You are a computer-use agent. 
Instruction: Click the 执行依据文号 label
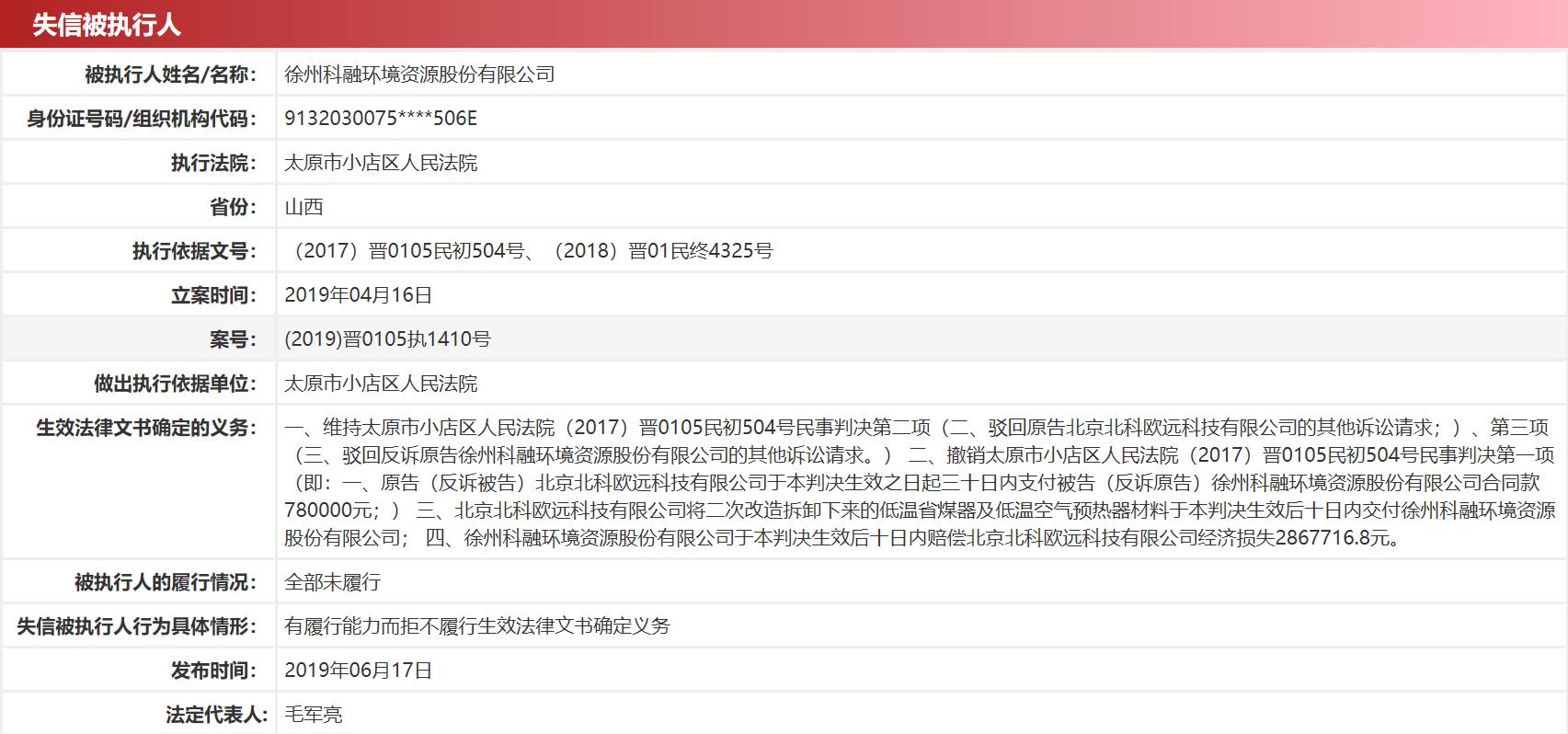point(195,251)
